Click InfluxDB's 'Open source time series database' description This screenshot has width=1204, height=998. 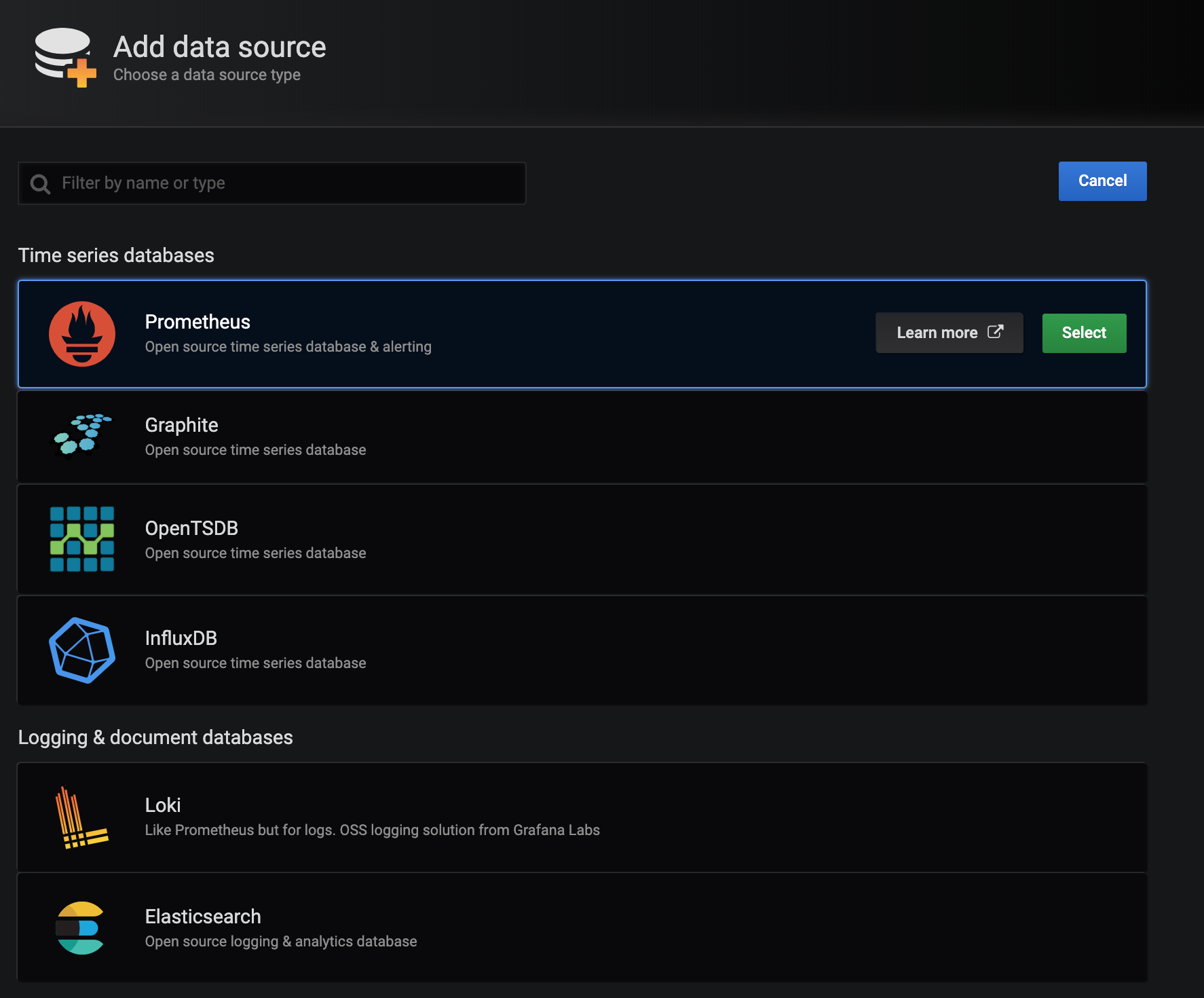pos(255,663)
